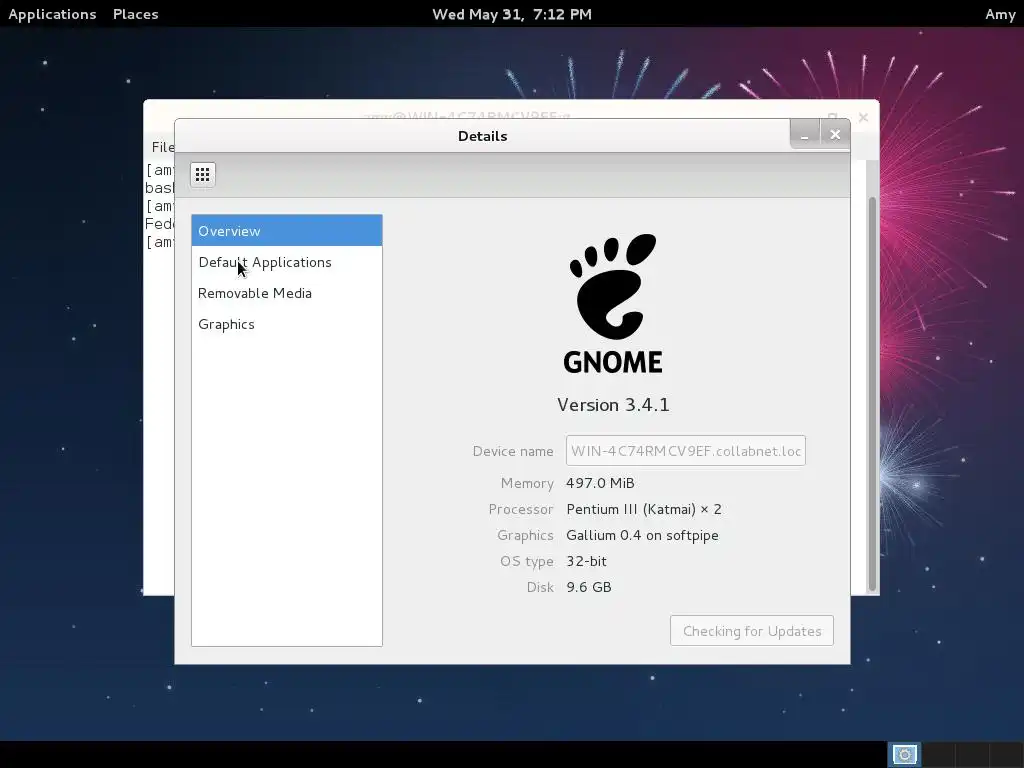Open the clock calendar in top bar
1024x768 pixels.
tap(512, 14)
